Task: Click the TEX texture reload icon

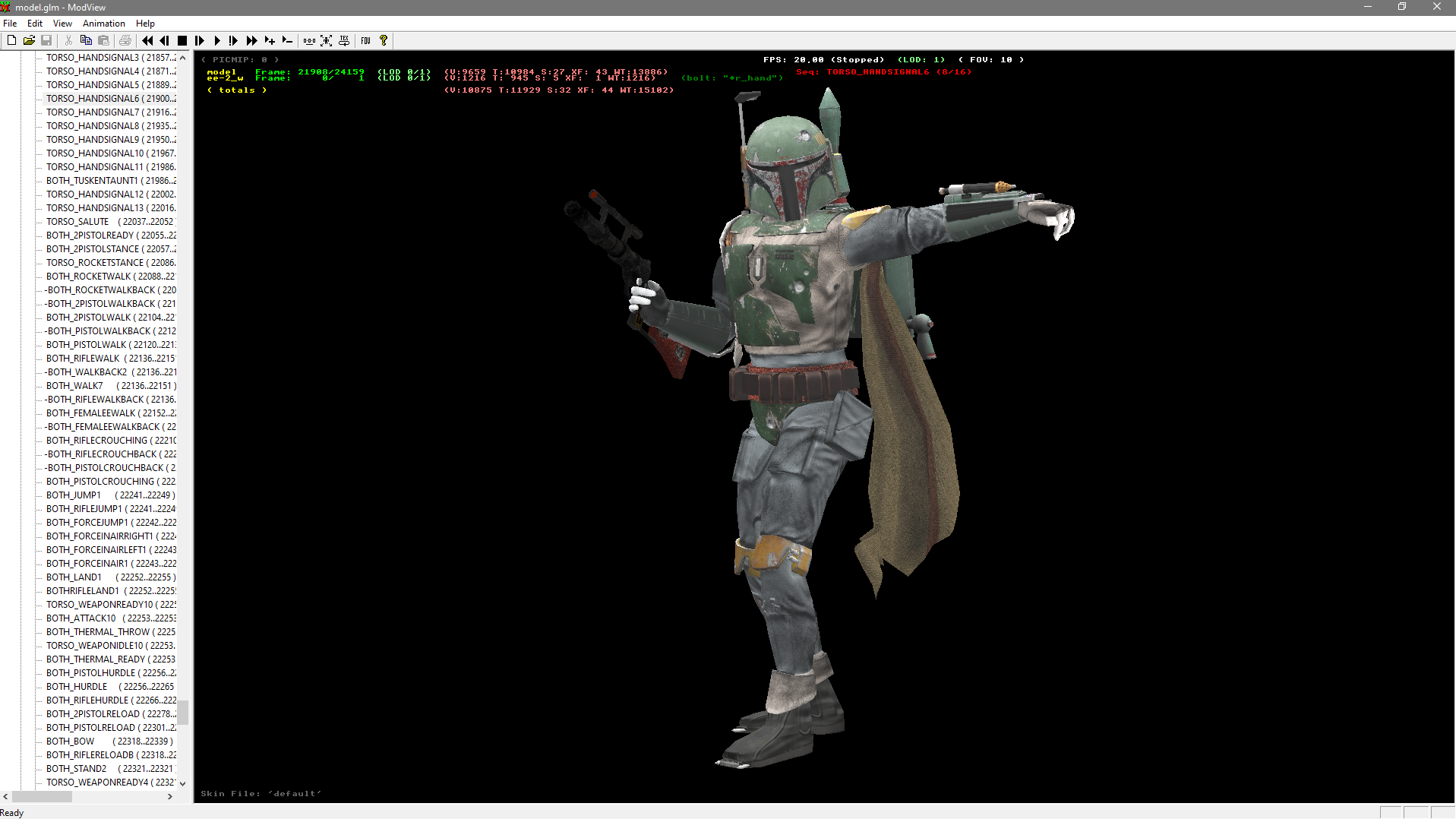Action: click(344, 40)
